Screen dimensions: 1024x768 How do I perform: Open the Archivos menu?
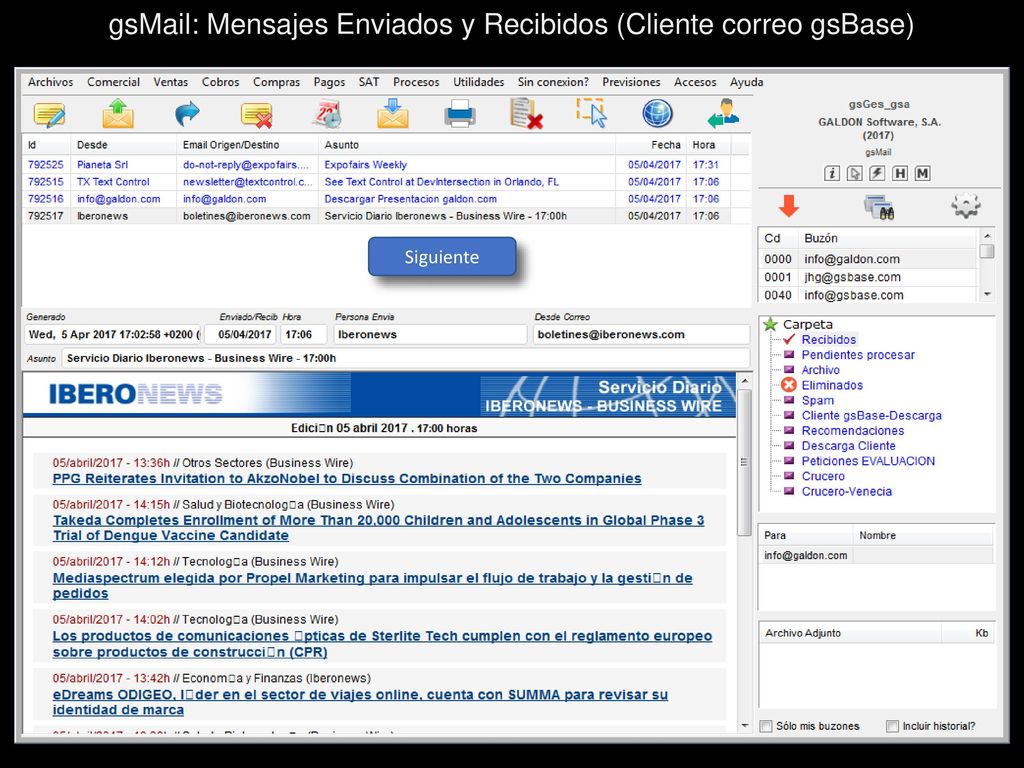(50, 82)
